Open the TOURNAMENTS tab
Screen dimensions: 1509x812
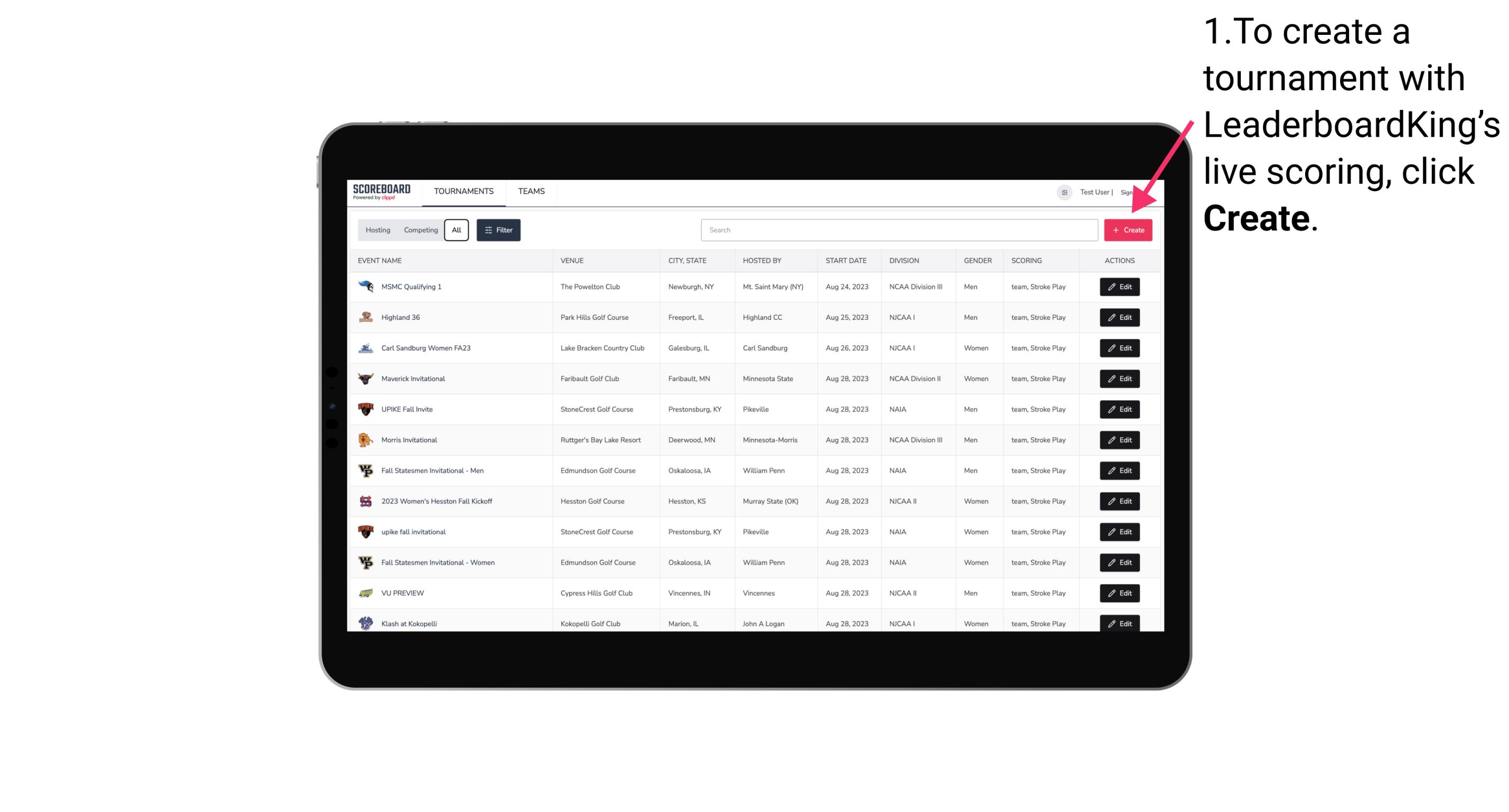[463, 191]
